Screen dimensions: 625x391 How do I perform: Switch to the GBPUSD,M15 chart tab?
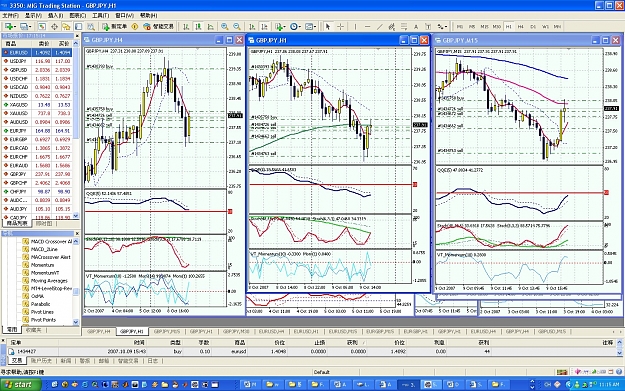point(552,331)
